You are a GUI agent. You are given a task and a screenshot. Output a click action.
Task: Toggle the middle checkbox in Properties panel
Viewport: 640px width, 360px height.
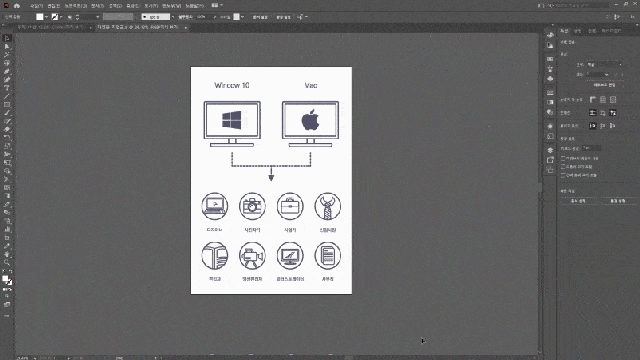(x=563, y=167)
